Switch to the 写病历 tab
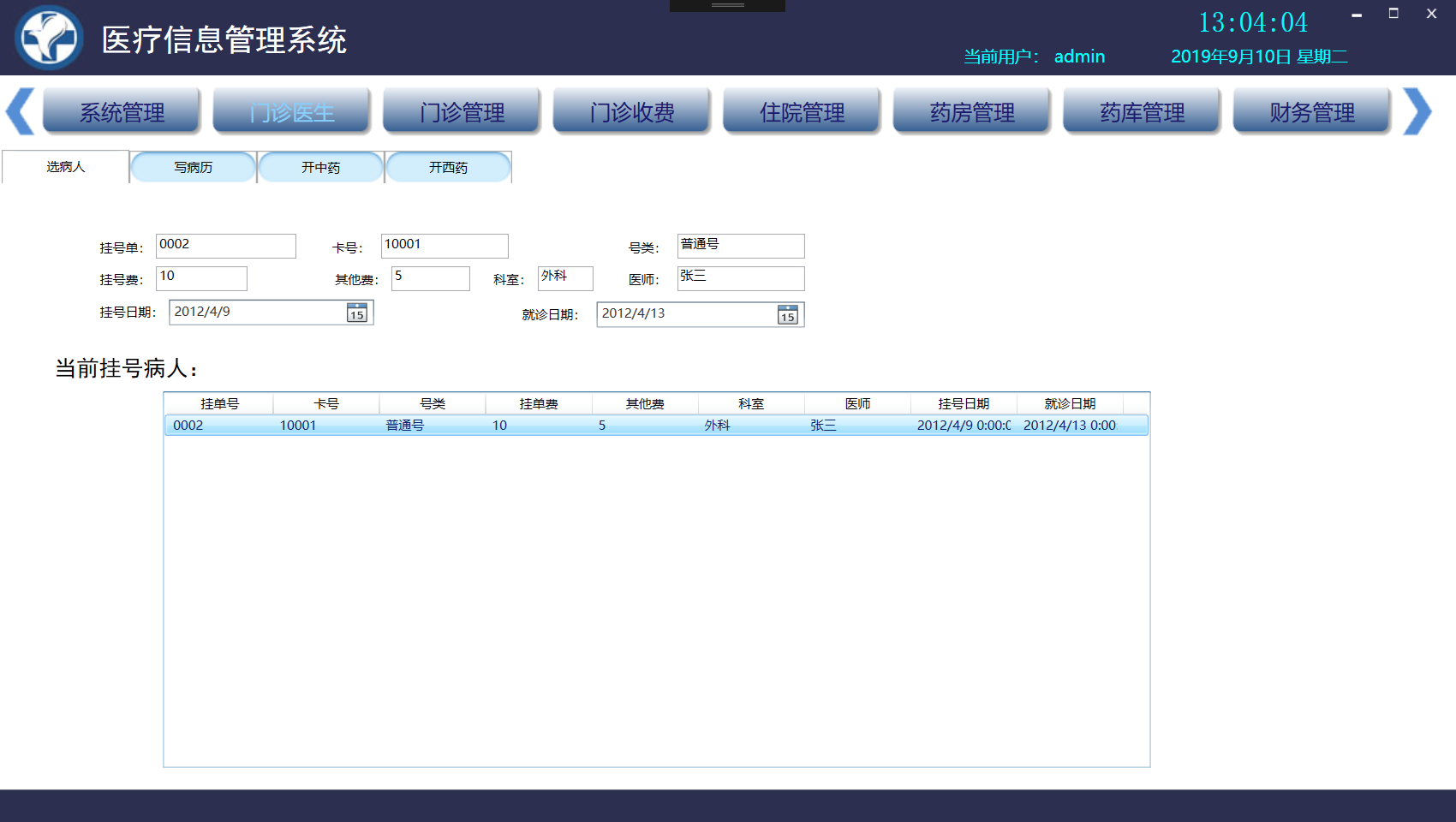This screenshot has height=822, width=1456. (194, 167)
